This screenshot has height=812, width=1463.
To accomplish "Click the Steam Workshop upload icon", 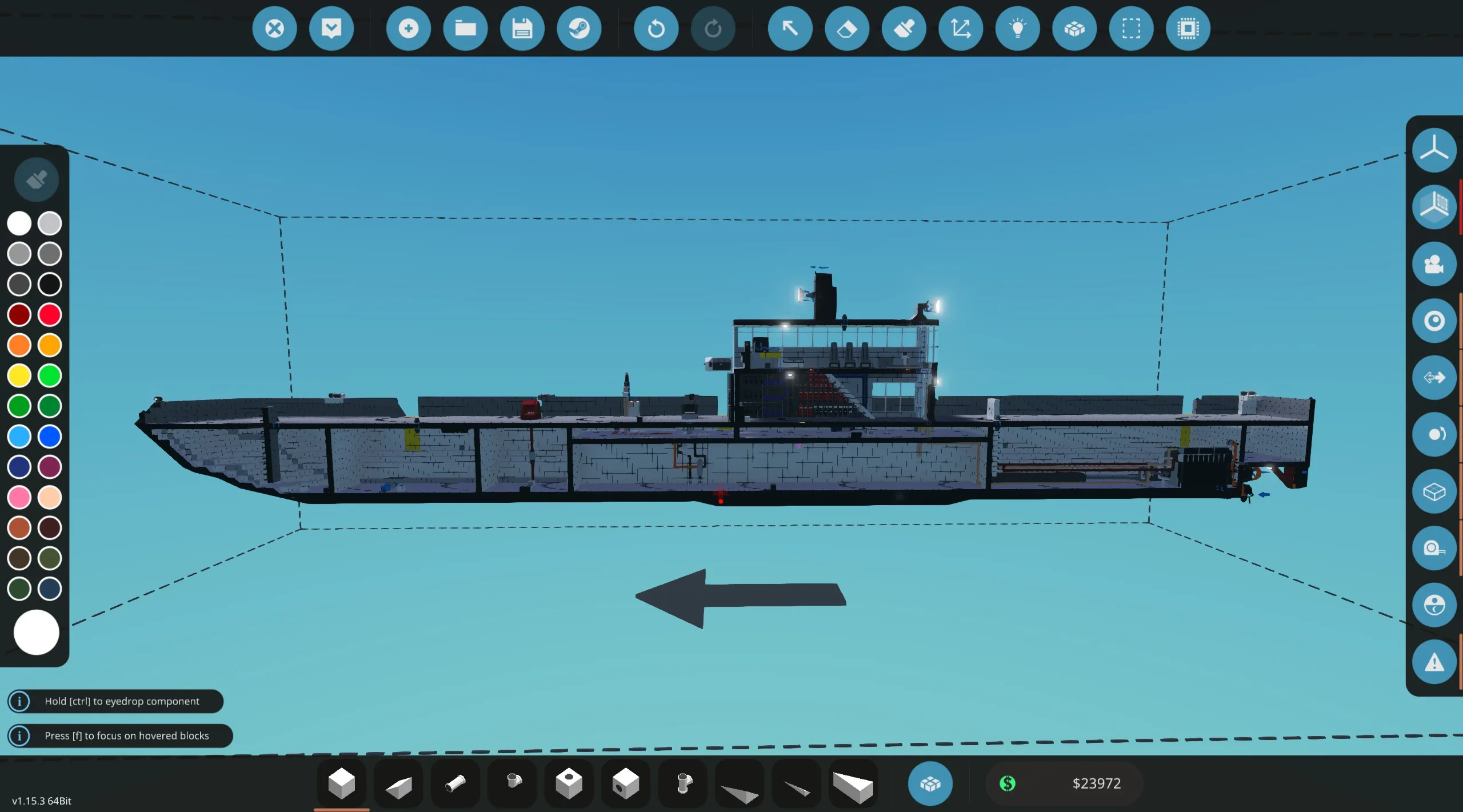I will [579, 28].
